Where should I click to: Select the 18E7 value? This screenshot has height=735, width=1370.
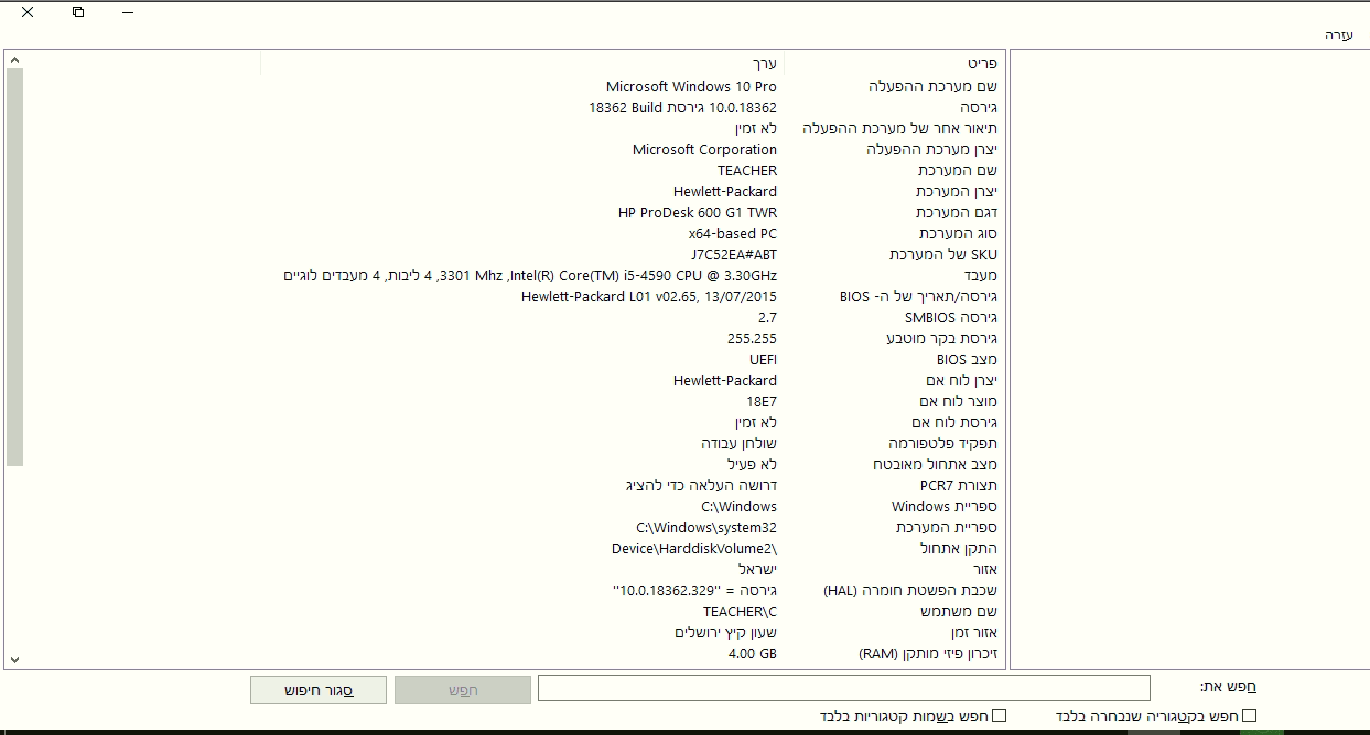coord(762,402)
